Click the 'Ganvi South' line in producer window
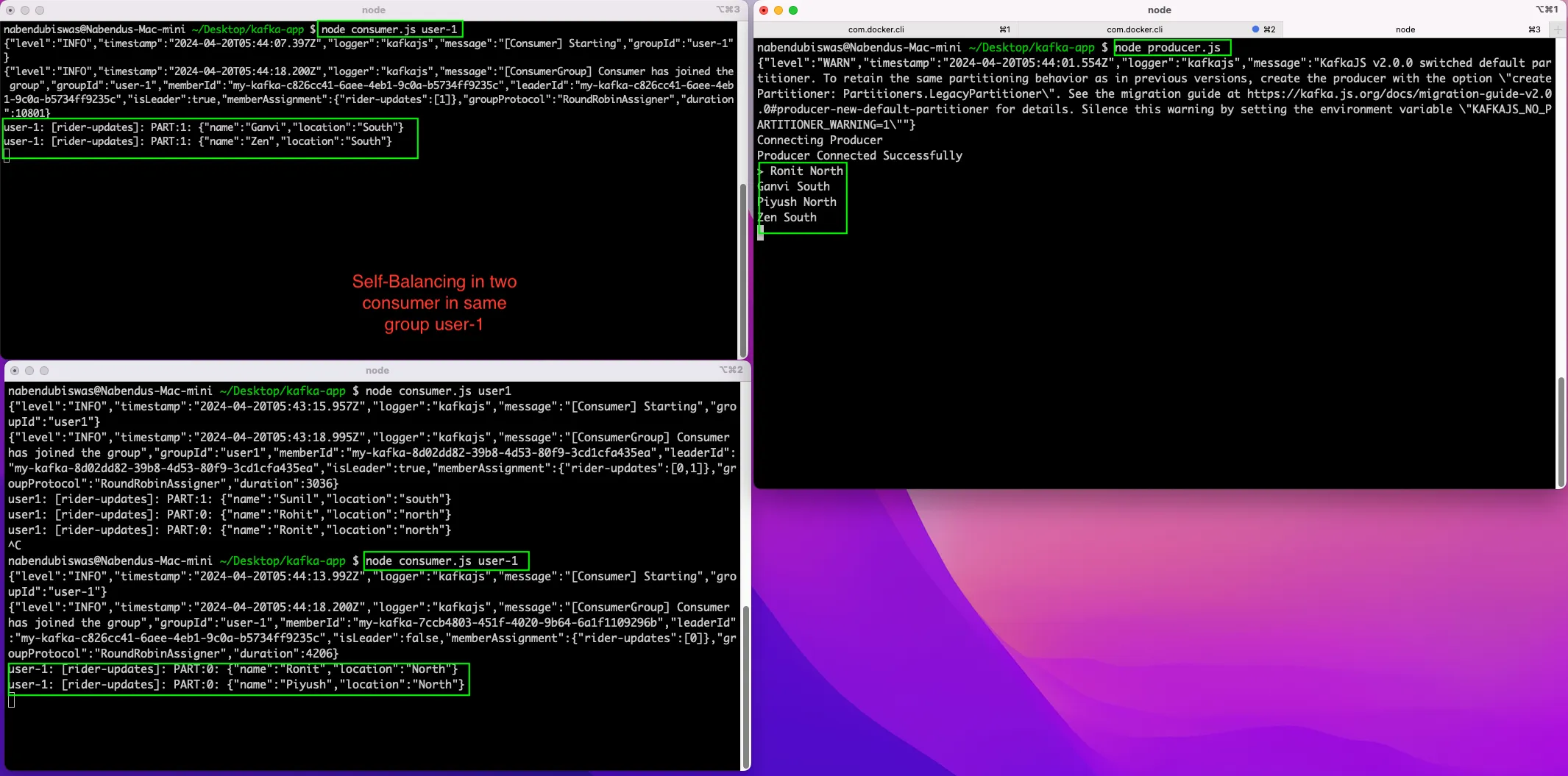1568x776 pixels. tap(793, 187)
